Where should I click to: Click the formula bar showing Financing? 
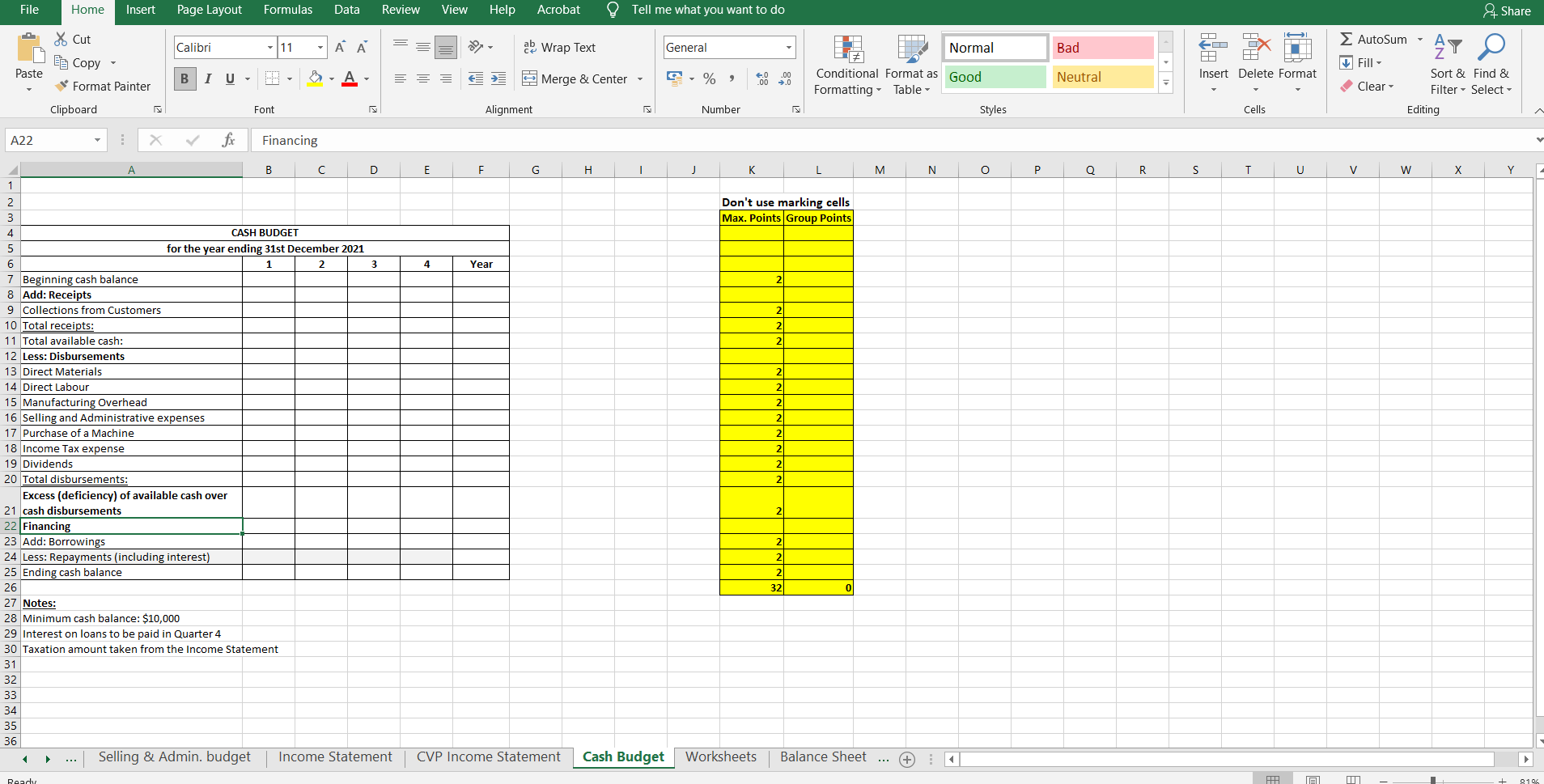pos(890,140)
